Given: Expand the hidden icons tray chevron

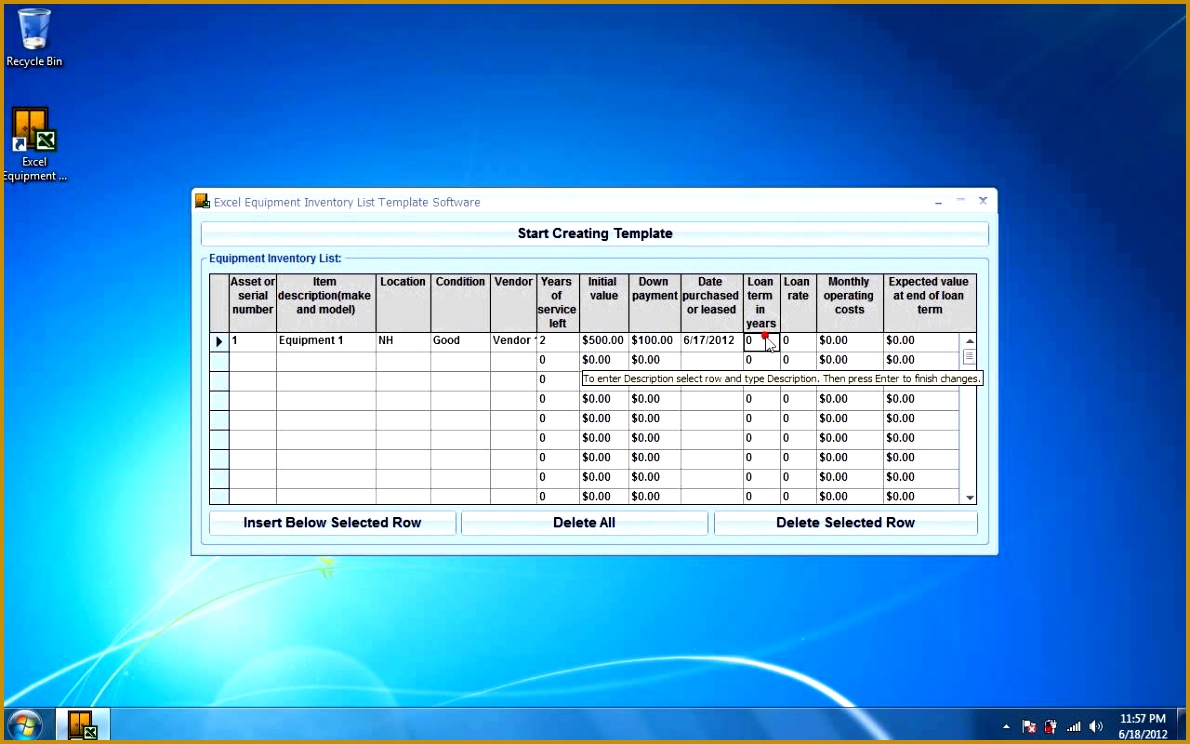Looking at the screenshot, I should [x=1006, y=726].
